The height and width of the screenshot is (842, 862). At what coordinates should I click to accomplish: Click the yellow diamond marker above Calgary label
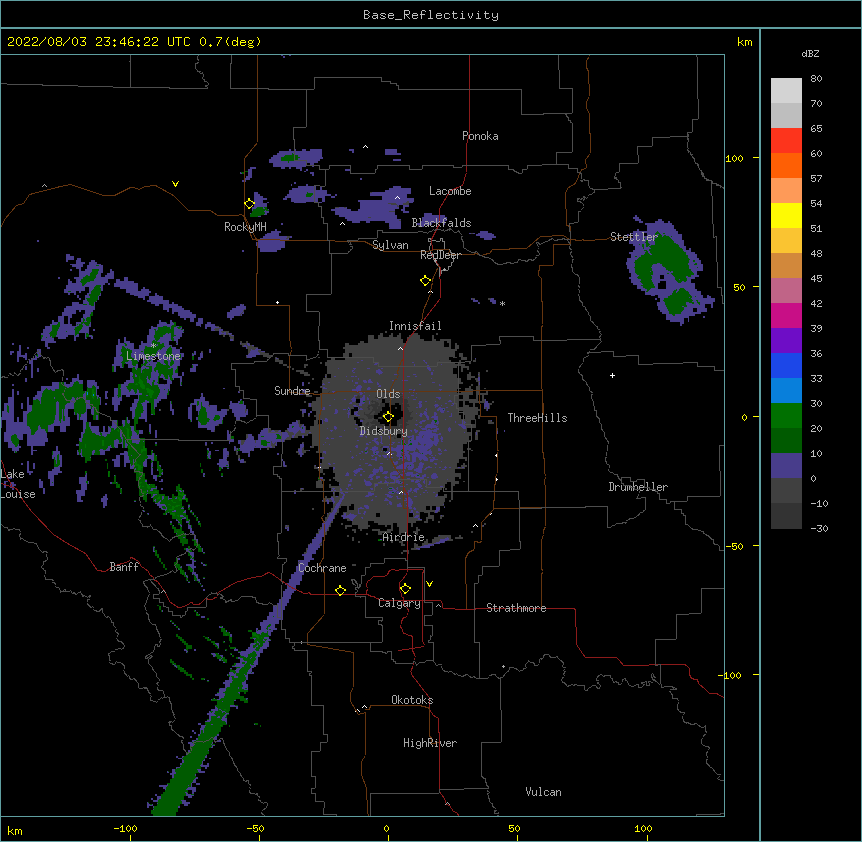click(x=406, y=589)
